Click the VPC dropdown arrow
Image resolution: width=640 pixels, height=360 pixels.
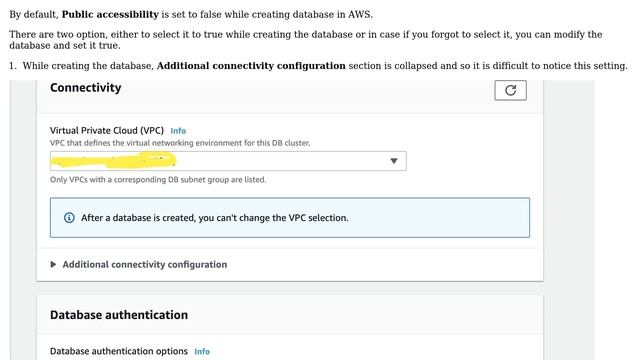[394, 161]
